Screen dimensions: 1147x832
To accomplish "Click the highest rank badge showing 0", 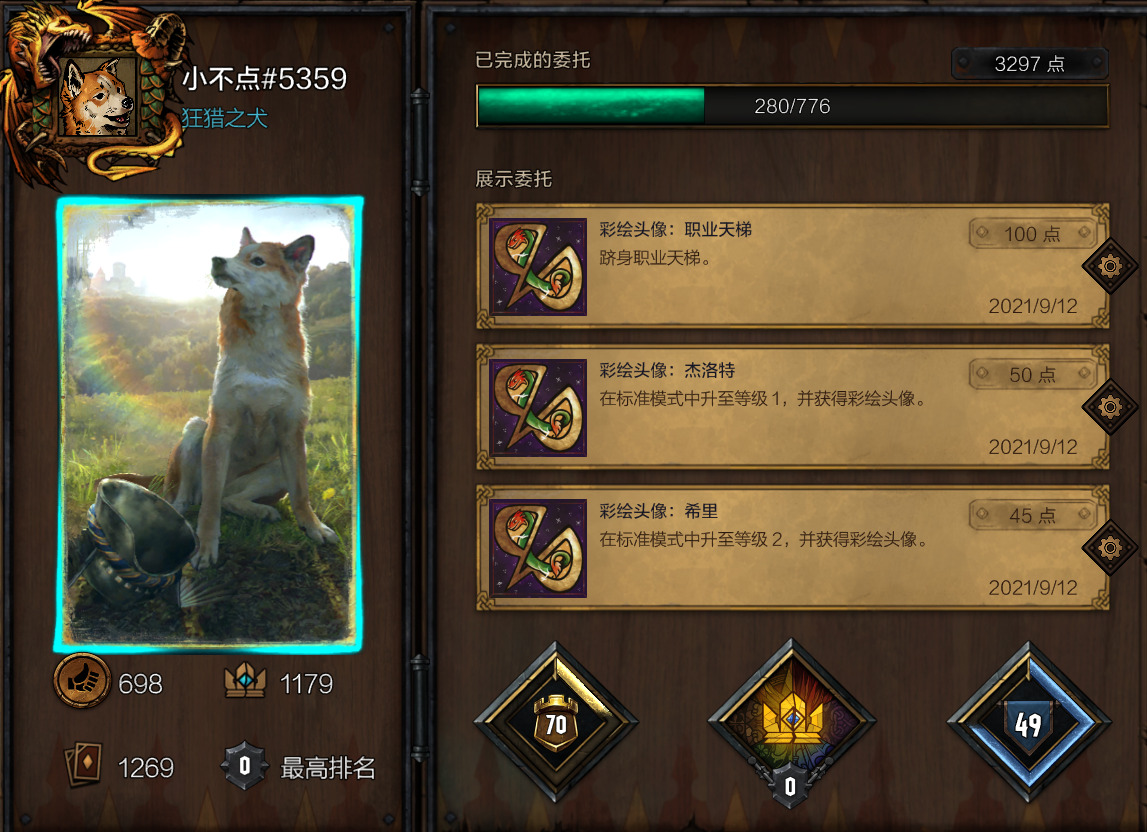I will pyautogui.click(x=244, y=766).
